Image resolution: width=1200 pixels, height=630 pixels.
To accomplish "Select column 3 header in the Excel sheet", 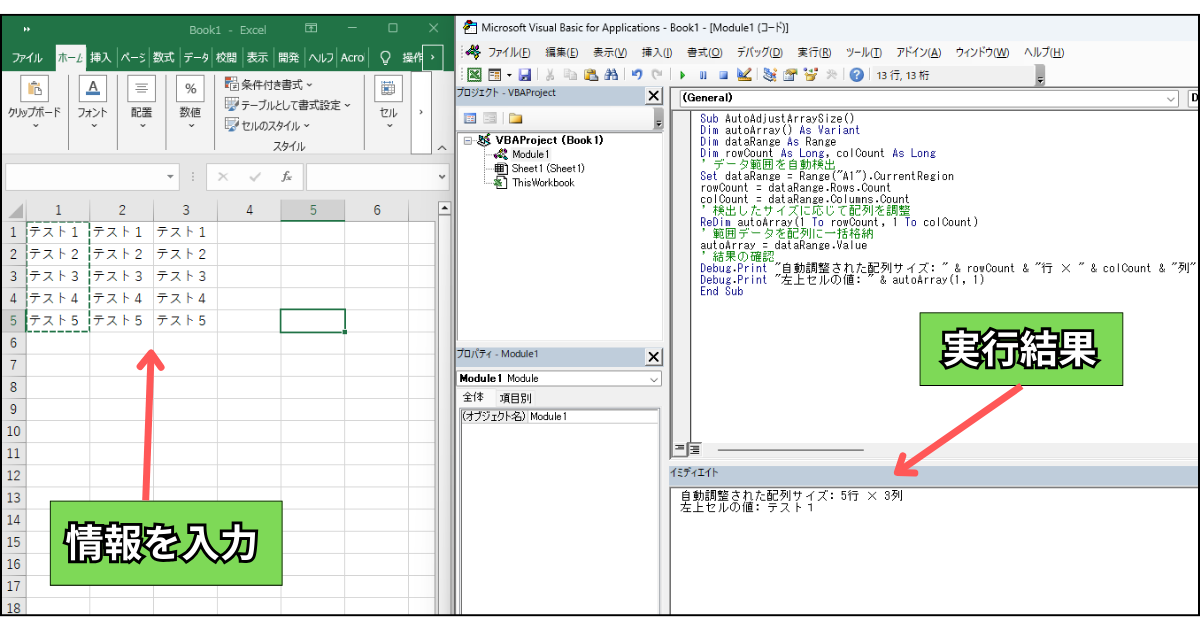I will (185, 210).
